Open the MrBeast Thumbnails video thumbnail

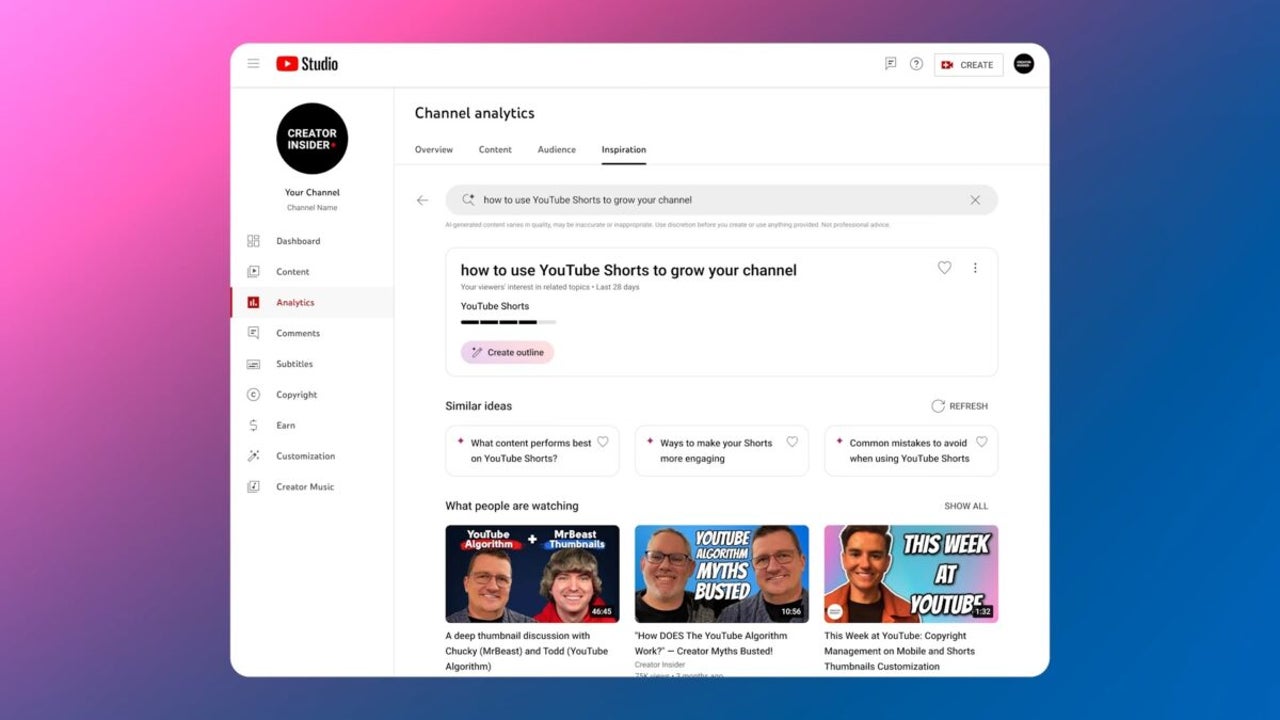tap(532, 574)
